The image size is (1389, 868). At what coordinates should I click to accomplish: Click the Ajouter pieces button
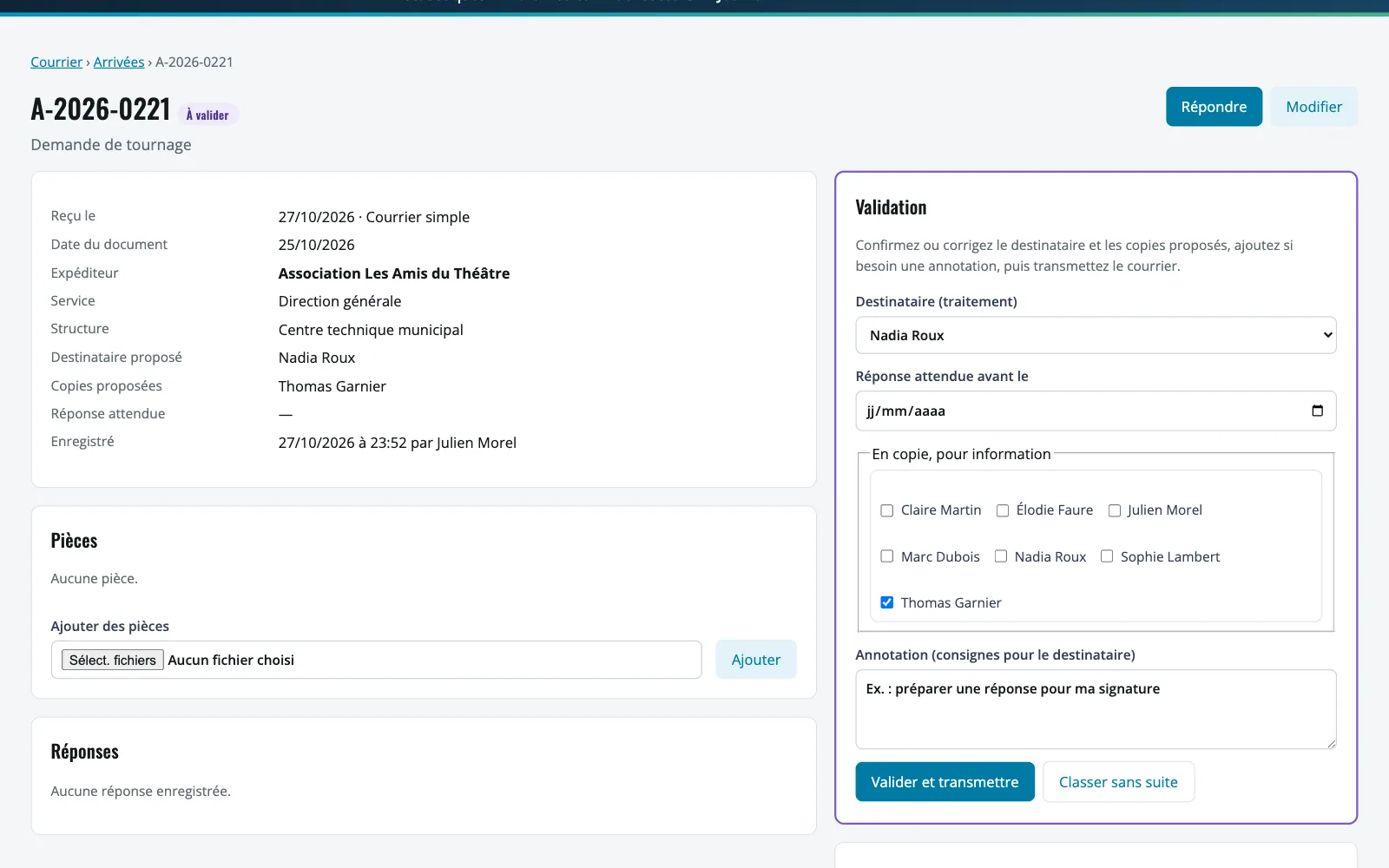[756, 660]
